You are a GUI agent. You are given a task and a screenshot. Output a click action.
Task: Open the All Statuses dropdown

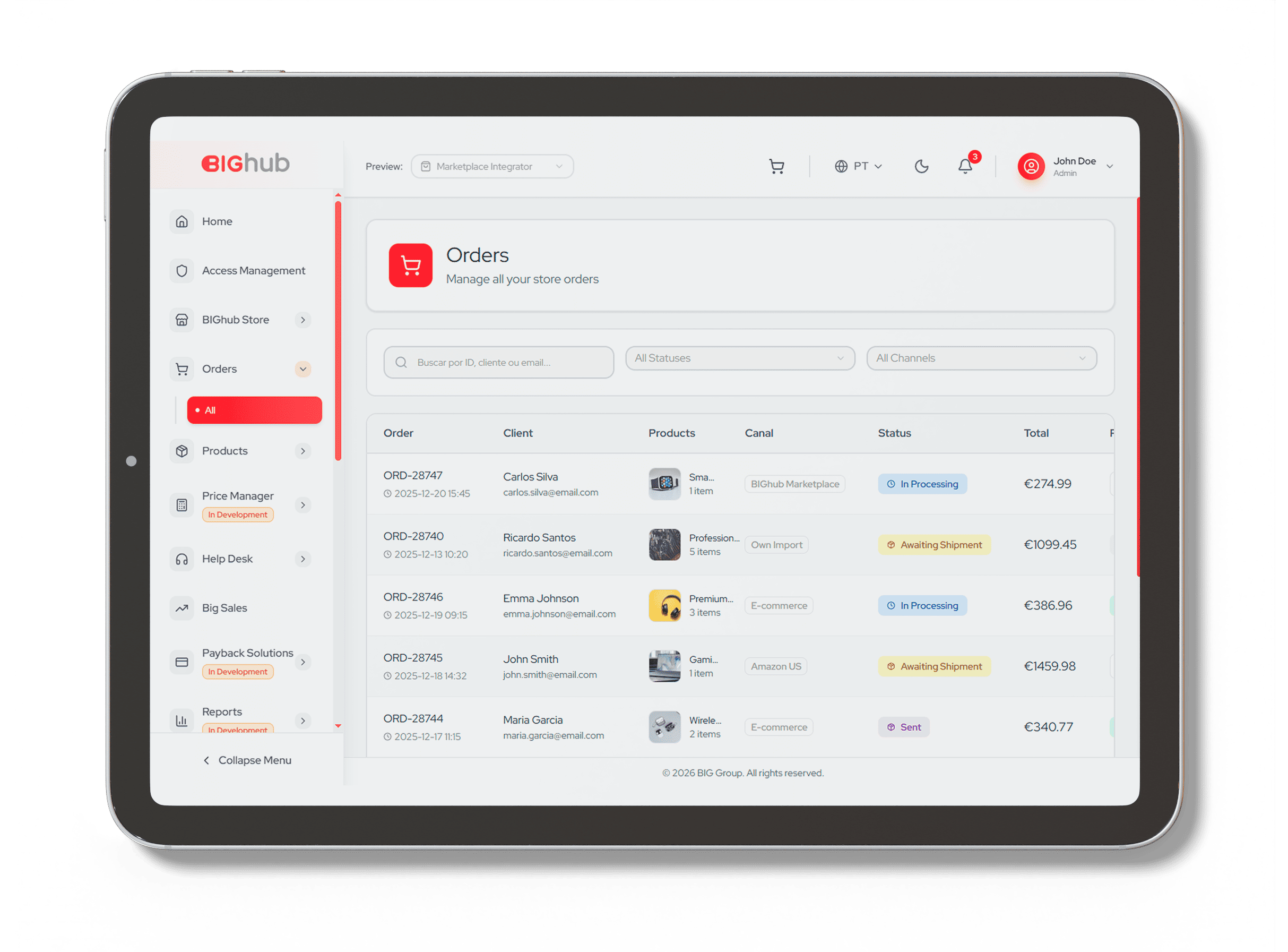(x=740, y=358)
